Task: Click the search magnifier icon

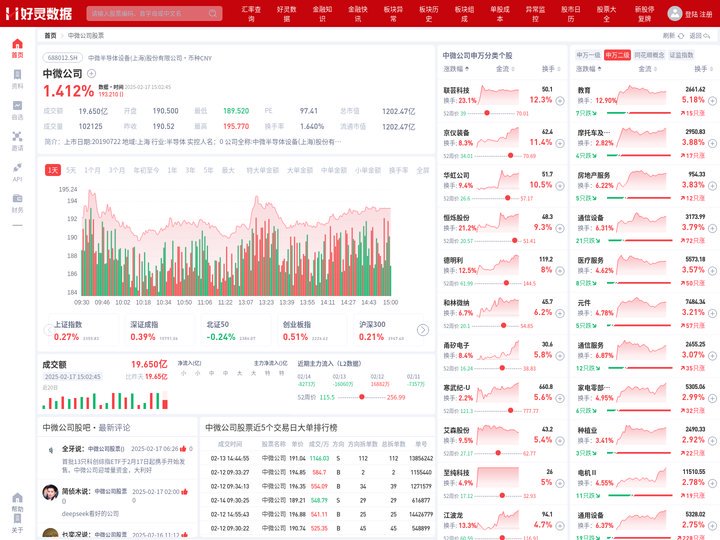Action: (x=213, y=13)
